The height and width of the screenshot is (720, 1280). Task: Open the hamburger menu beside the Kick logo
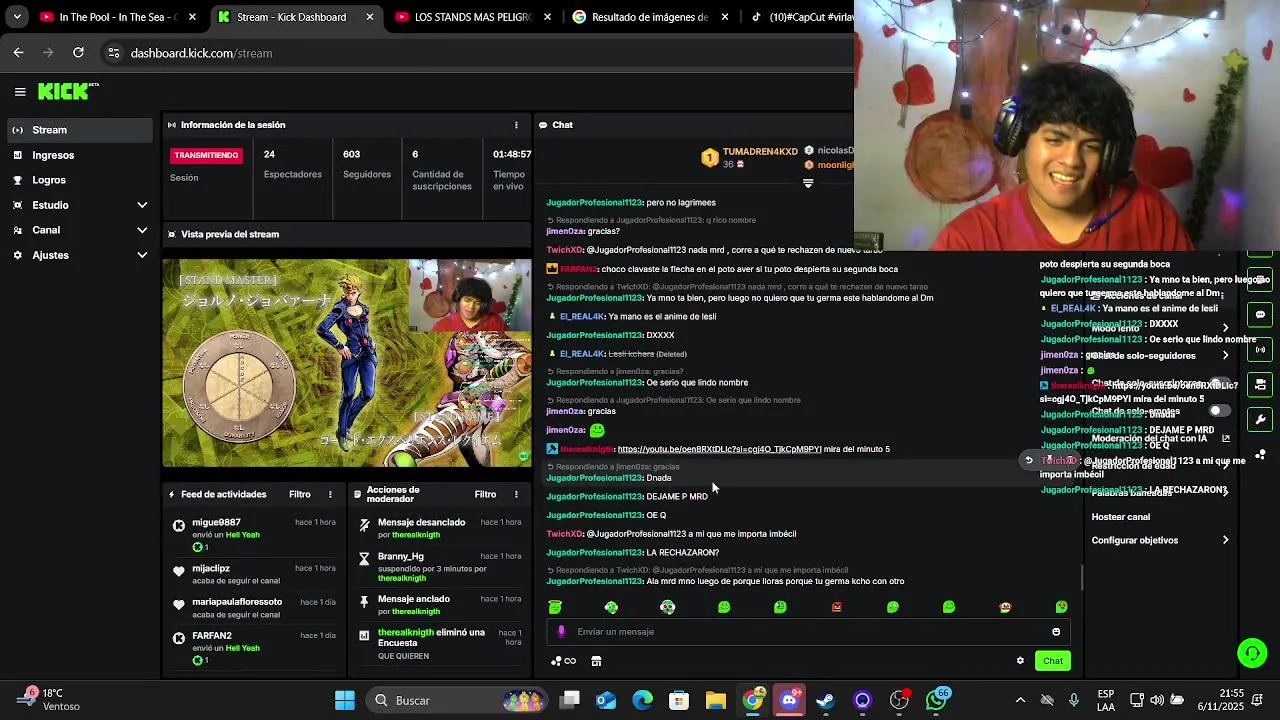click(x=20, y=92)
